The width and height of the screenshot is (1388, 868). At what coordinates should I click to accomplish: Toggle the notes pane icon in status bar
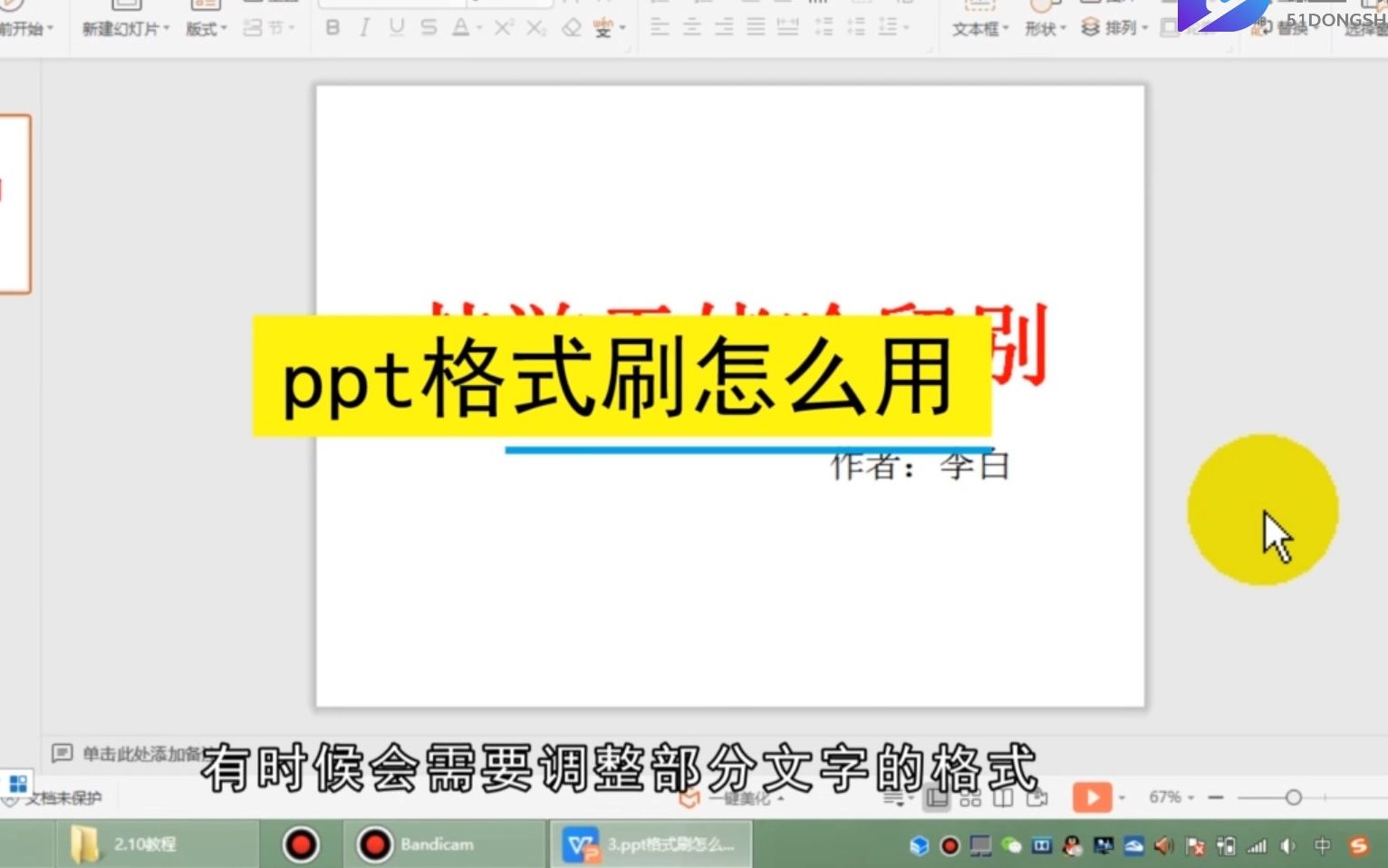pos(894,798)
